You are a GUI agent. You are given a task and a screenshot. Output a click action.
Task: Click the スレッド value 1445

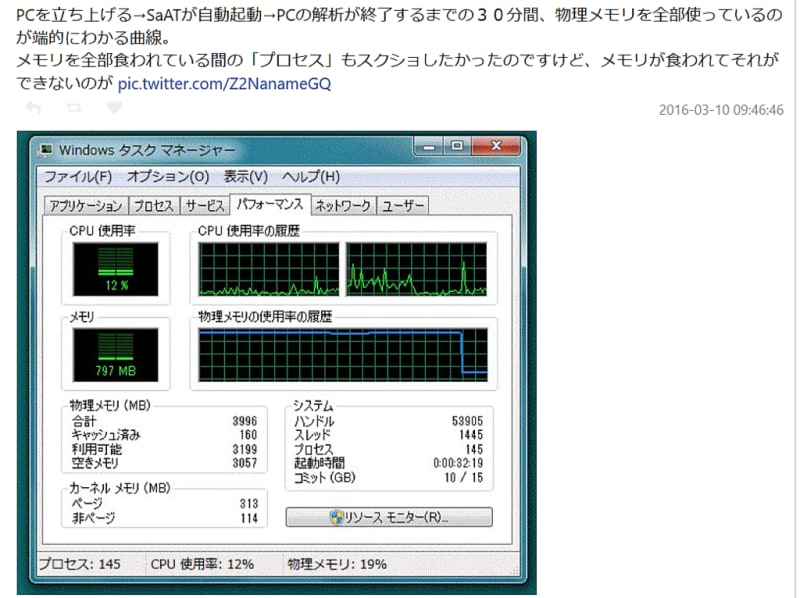[x=471, y=435]
